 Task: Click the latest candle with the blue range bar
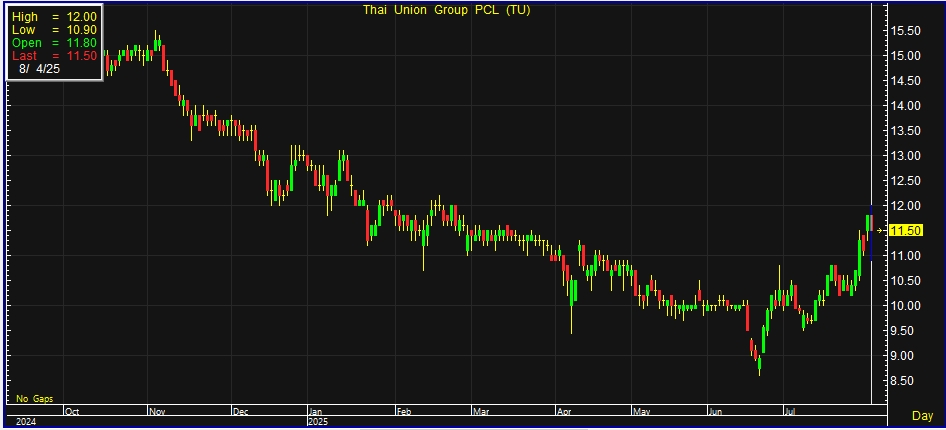click(871, 233)
